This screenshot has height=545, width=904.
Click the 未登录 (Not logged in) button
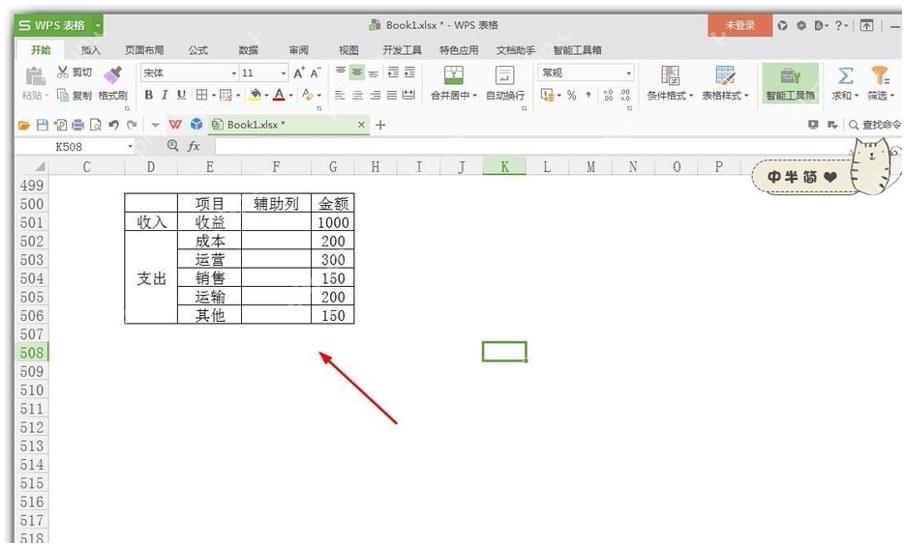point(740,25)
